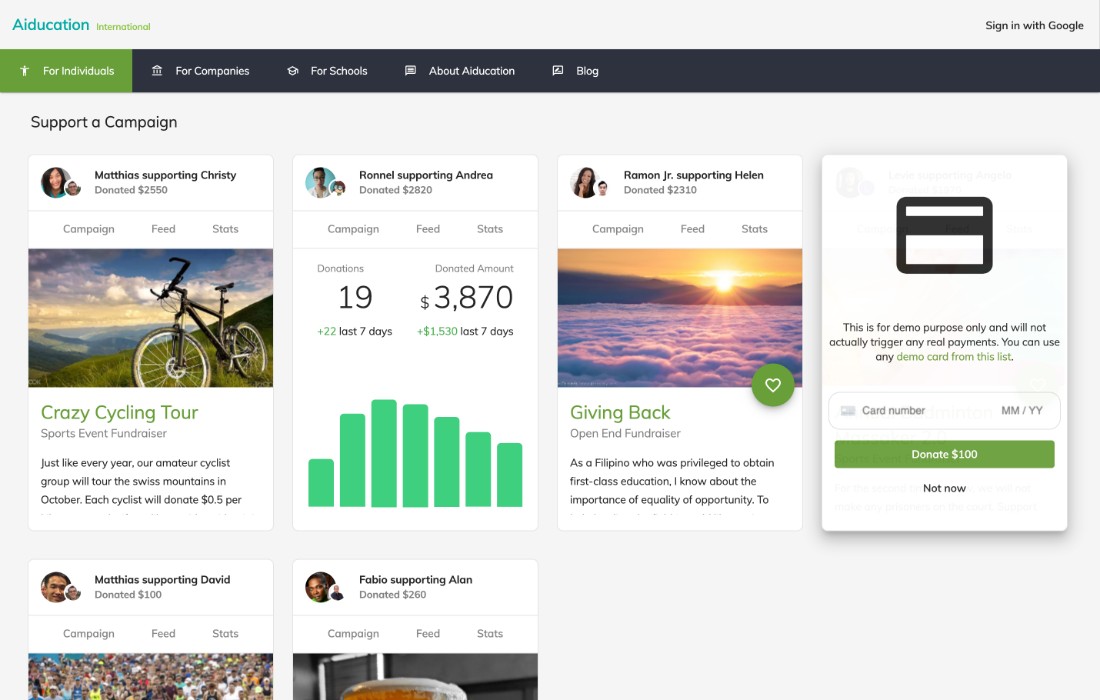Image resolution: width=1100 pixels, height=700 pixels.
Task: Click the crowd photo on Matthias supporting David card
Action: click(x=150, y=676)
